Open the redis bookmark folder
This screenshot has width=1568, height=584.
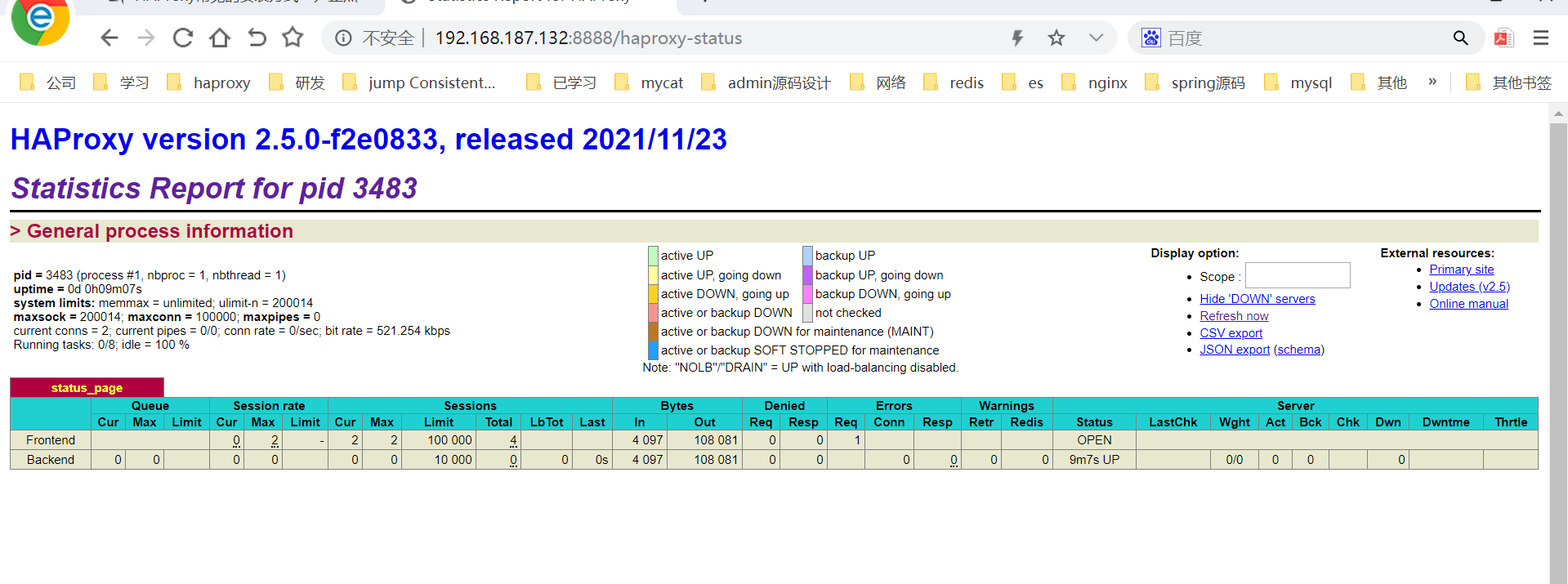pos(954,82)
